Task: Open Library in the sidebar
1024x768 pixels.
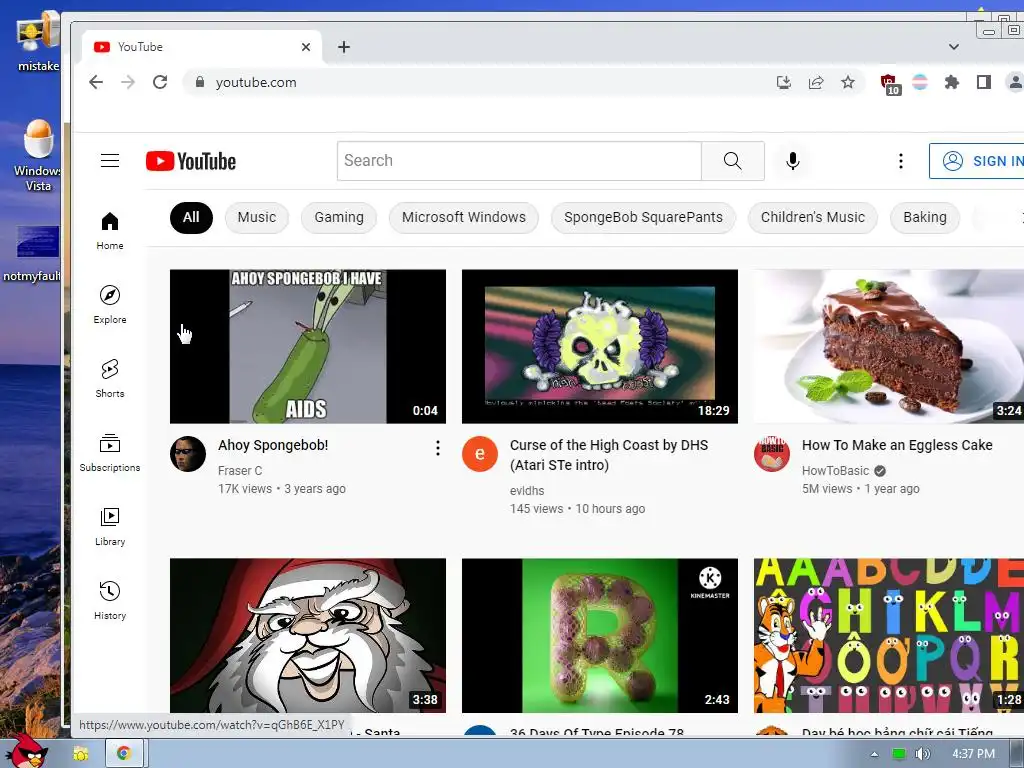Action: (110, 527)
